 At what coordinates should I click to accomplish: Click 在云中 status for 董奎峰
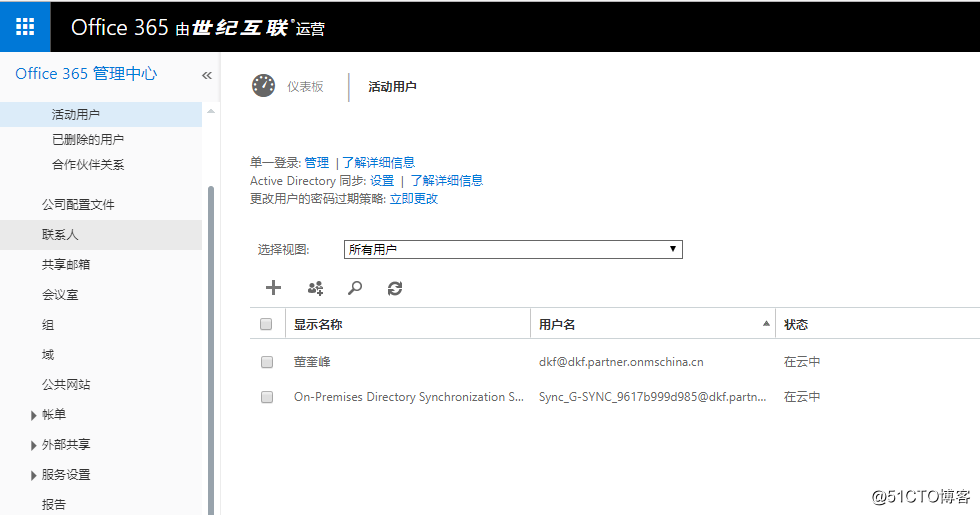[x=802, y=362]
